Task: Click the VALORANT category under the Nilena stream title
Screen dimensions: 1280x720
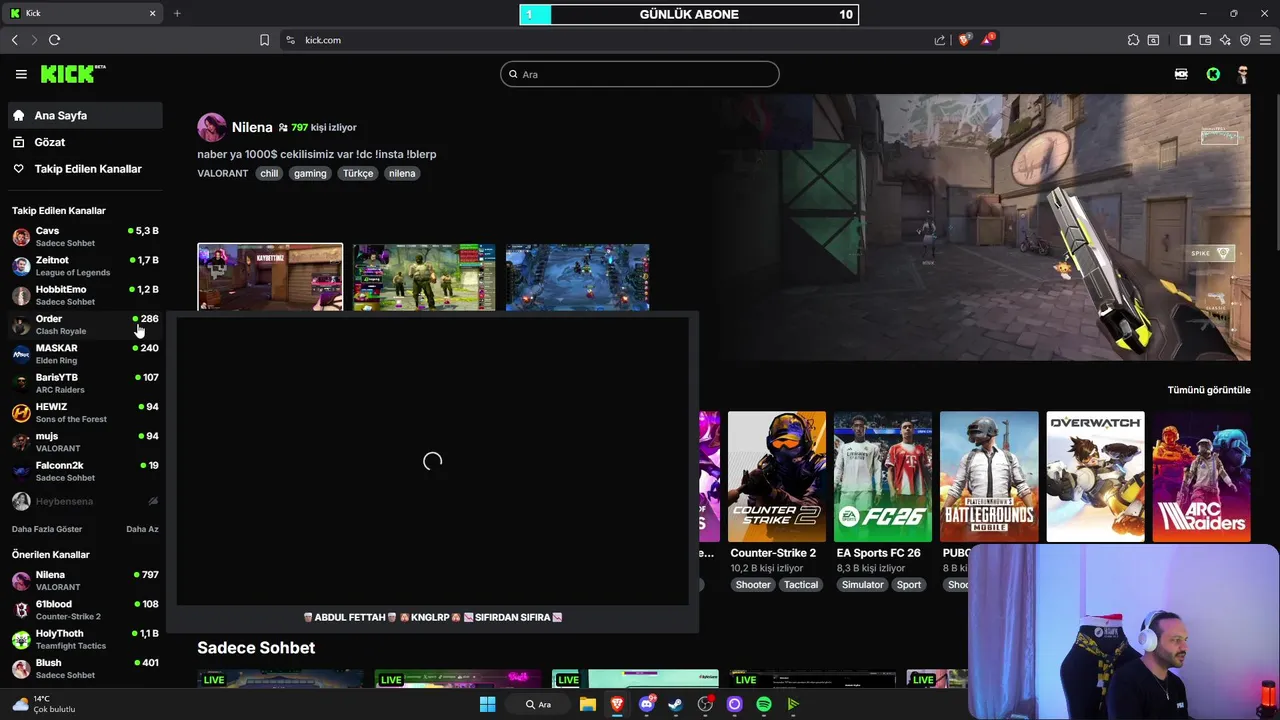Action: click(x=222, y=173)
